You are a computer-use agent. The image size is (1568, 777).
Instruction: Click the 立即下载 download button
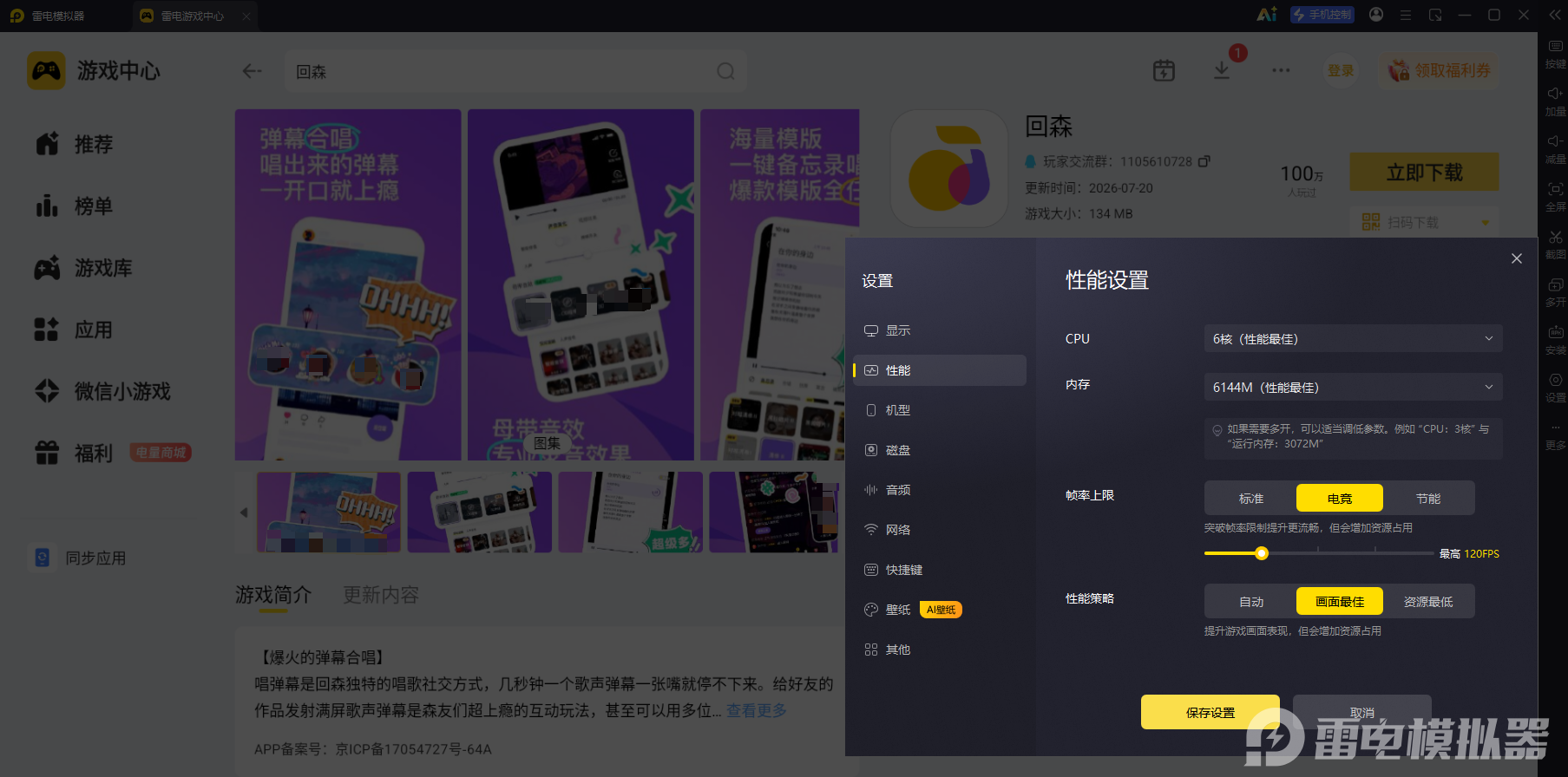1424,172
